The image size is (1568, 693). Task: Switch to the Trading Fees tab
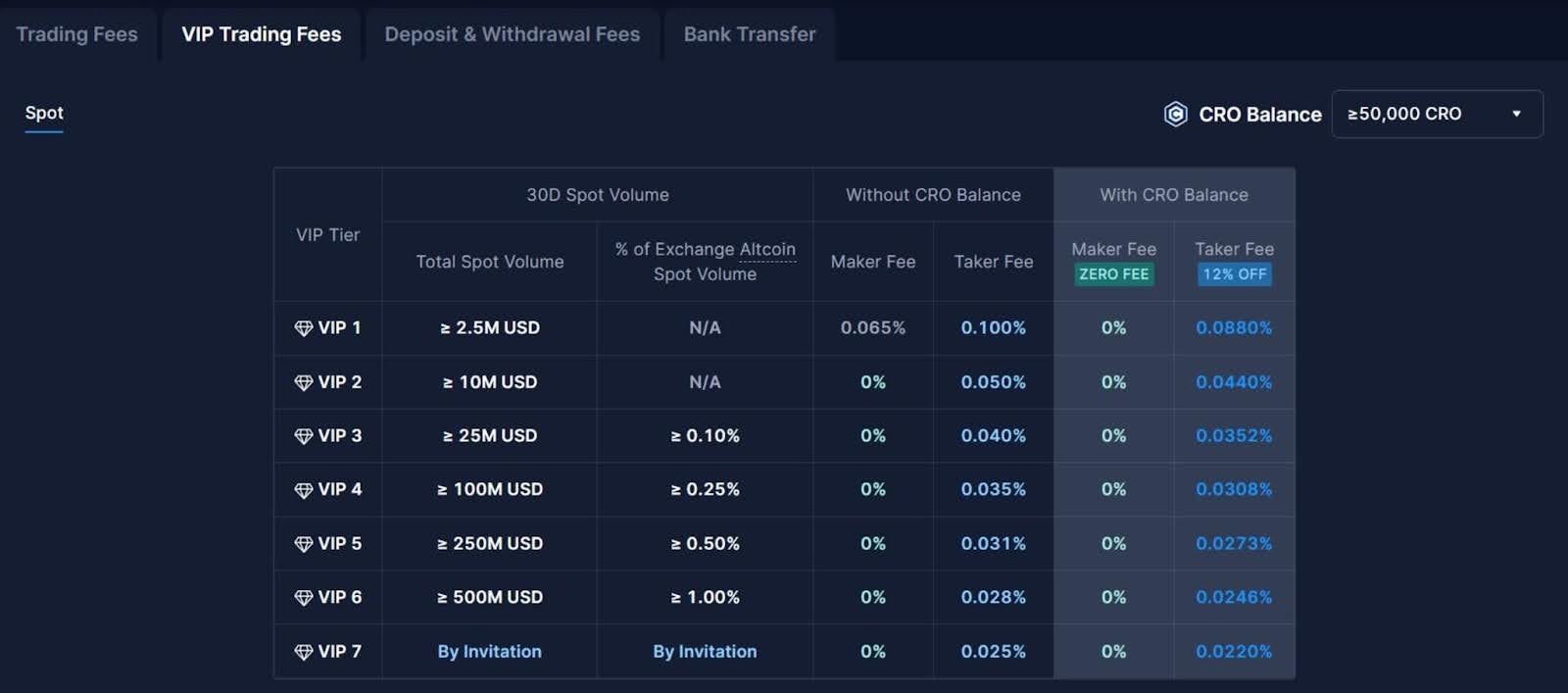(x=76, y=34)
